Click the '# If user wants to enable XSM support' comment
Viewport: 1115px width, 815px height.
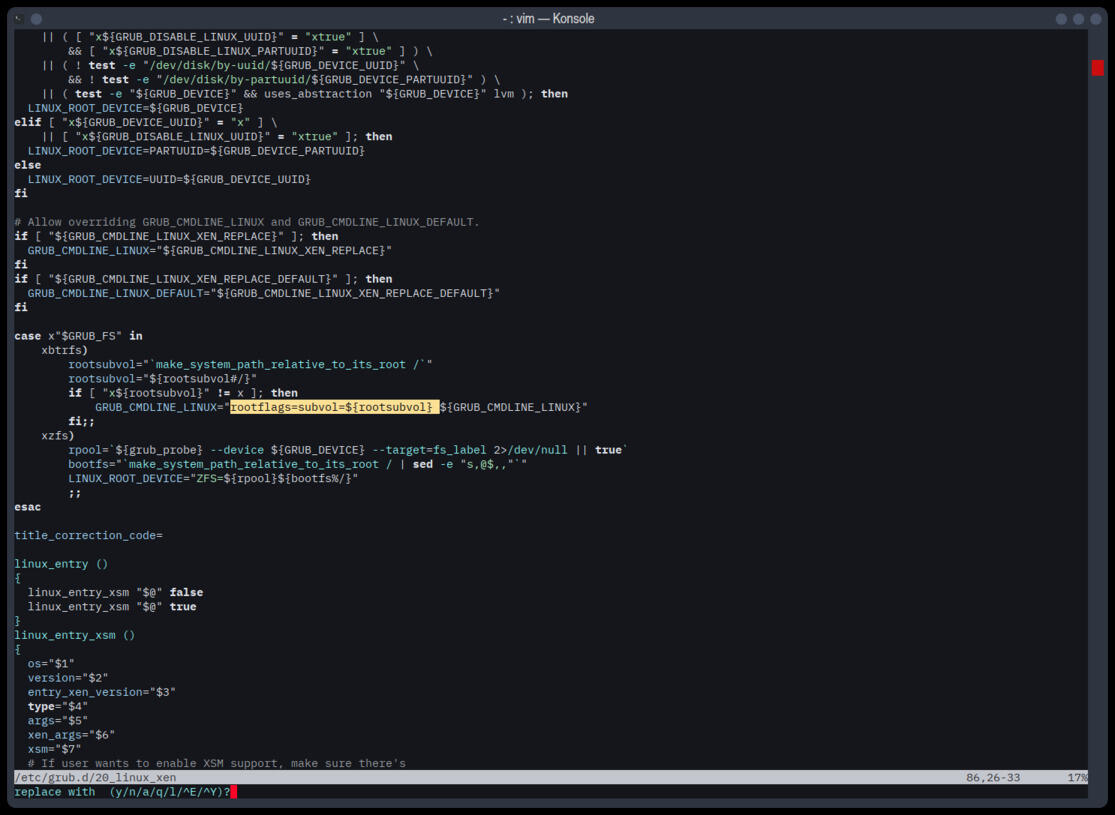(x=217, y=762)
